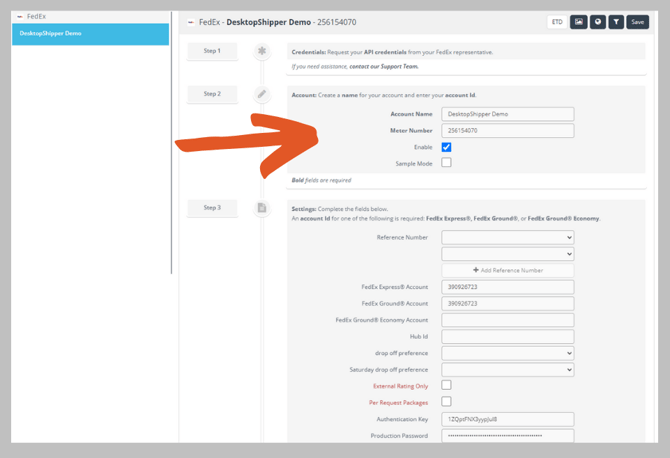
Task: Select the DesktopShipper Demo account in sidebar
Action: click(x=91, y=34)
